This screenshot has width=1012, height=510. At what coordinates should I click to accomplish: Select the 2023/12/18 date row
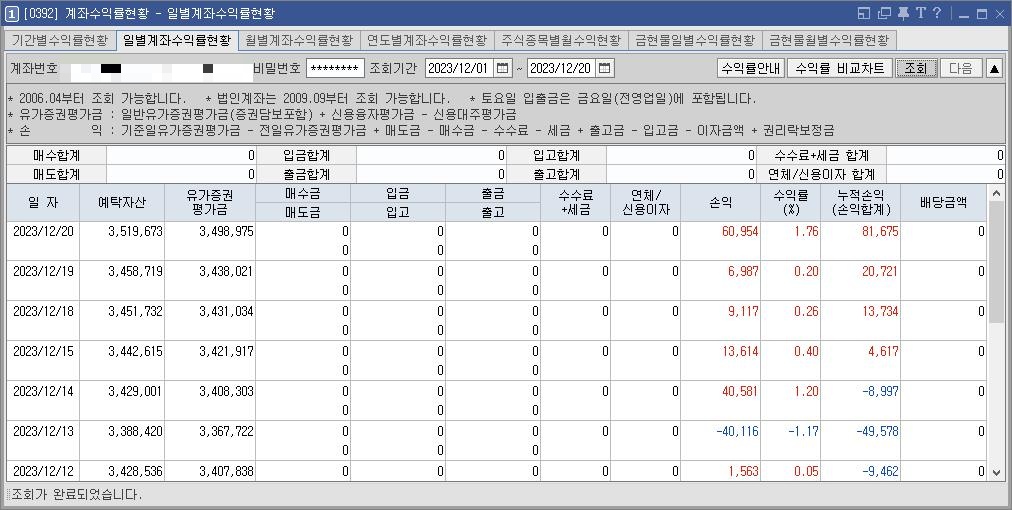pyautogui.click(x=497, y=321)
